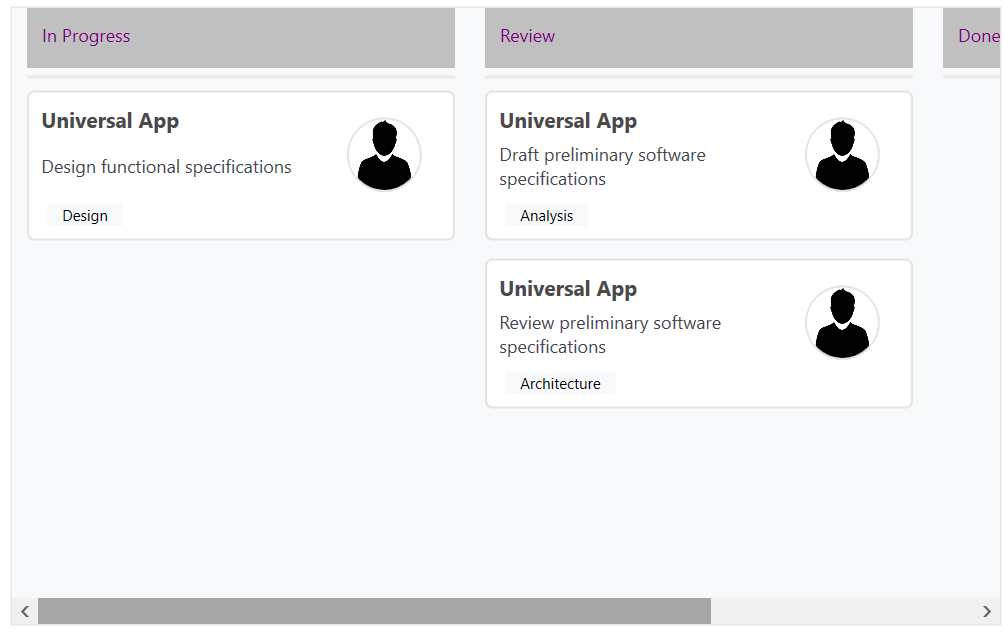
Task: Select the Done column header
Action: [972, 37]
